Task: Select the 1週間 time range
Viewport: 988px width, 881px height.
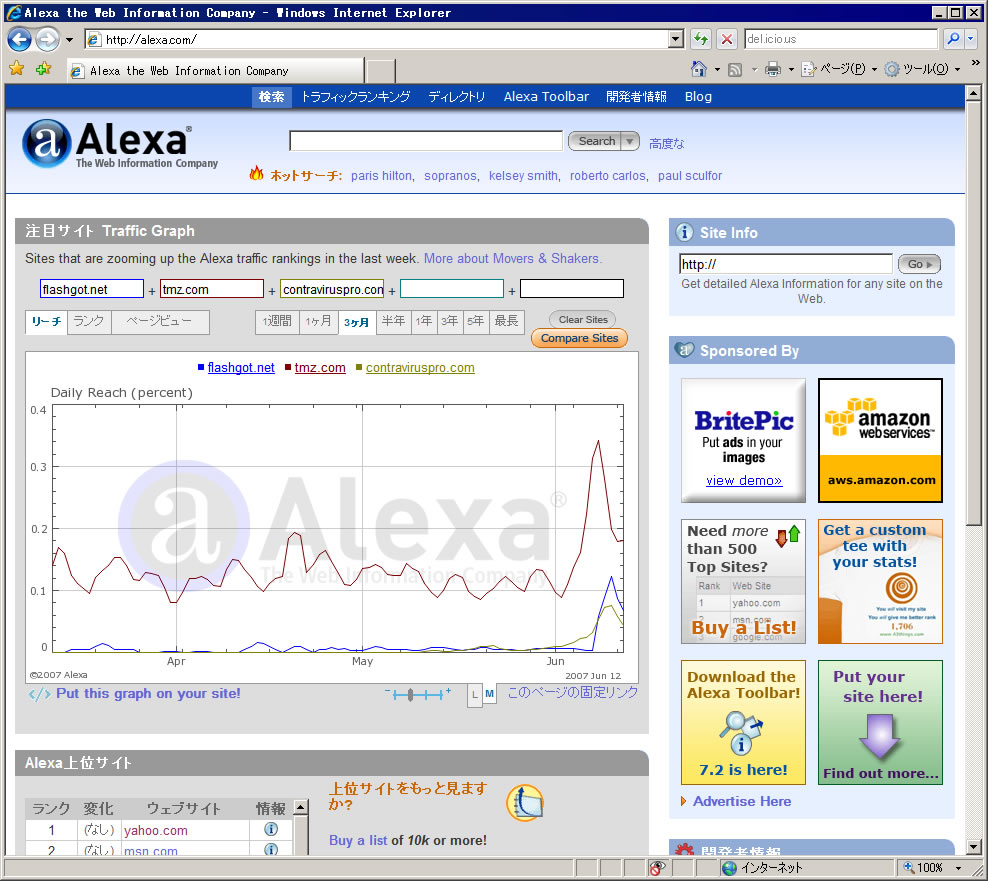Action: point(277,321)
